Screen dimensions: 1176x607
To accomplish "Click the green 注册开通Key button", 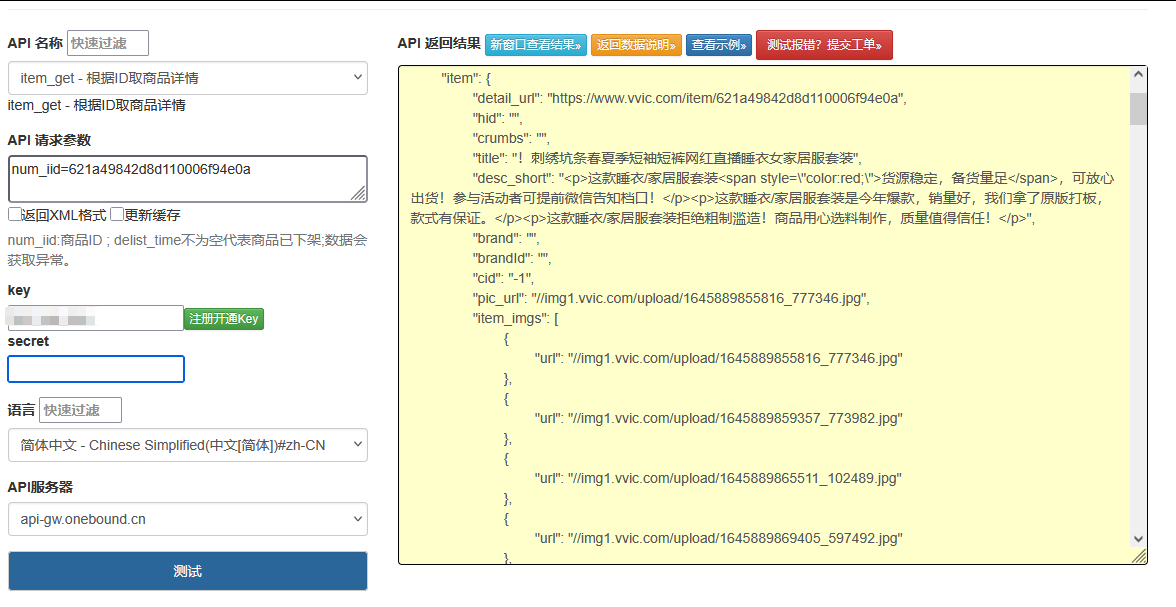I will pos(224,317).
